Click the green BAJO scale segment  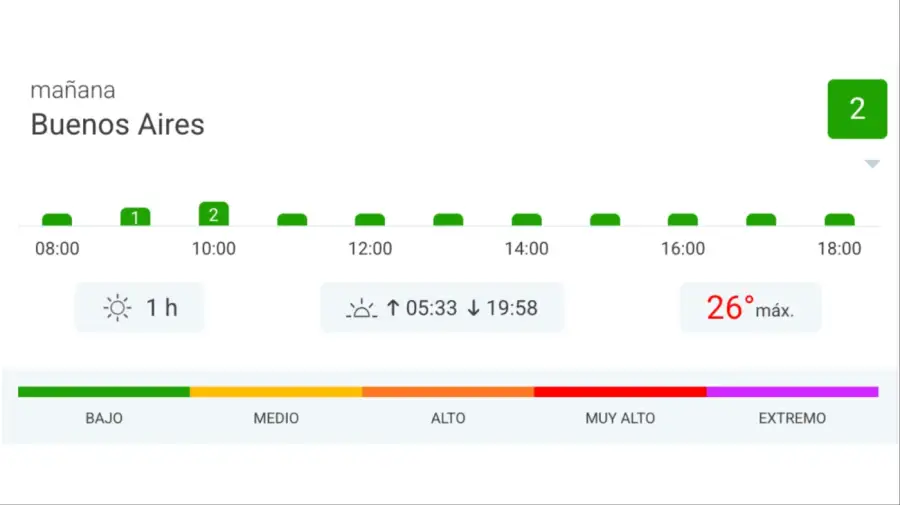pyautogui.click(x=104, y=392)
